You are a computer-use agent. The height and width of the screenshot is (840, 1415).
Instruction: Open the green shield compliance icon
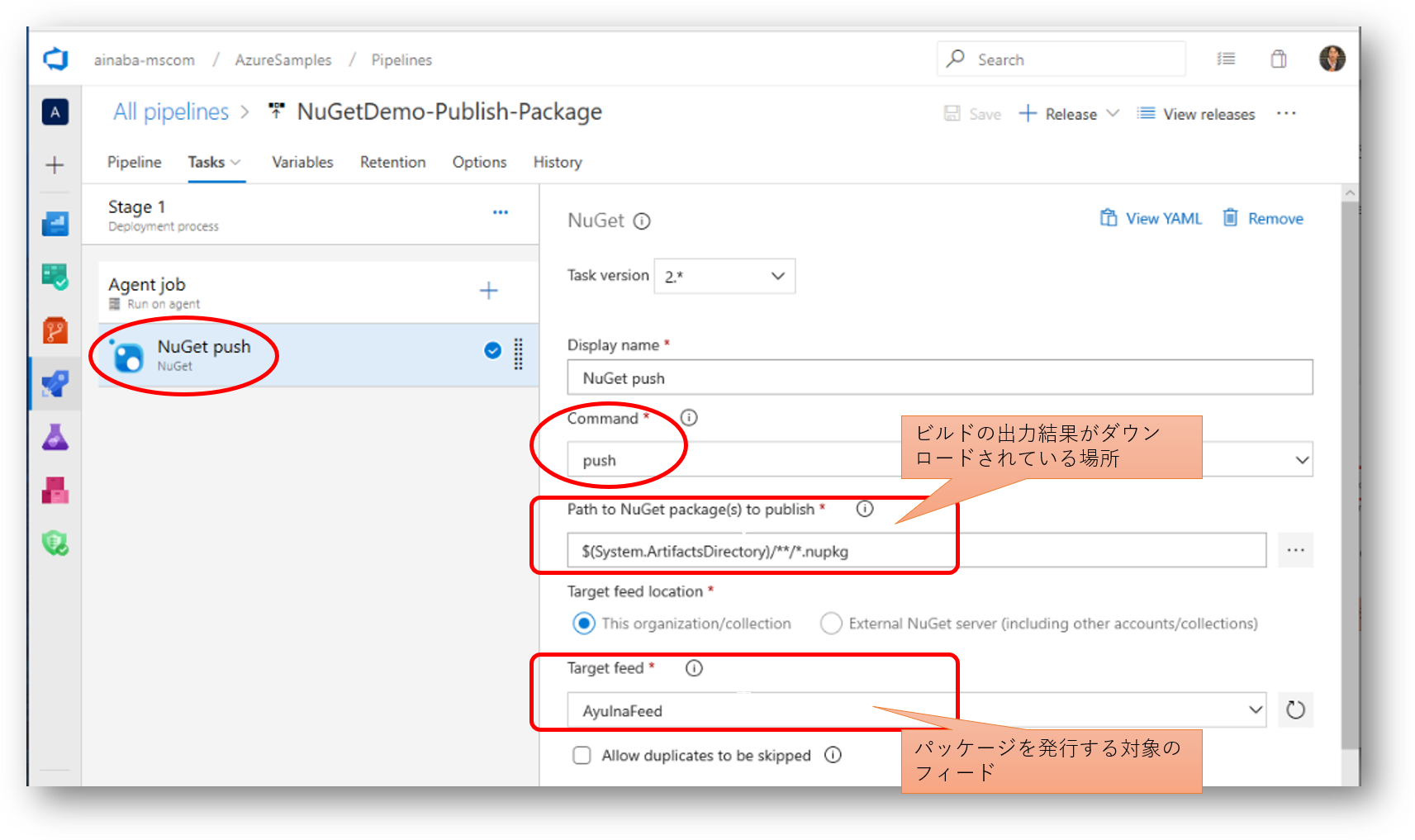tap(55, 543)
